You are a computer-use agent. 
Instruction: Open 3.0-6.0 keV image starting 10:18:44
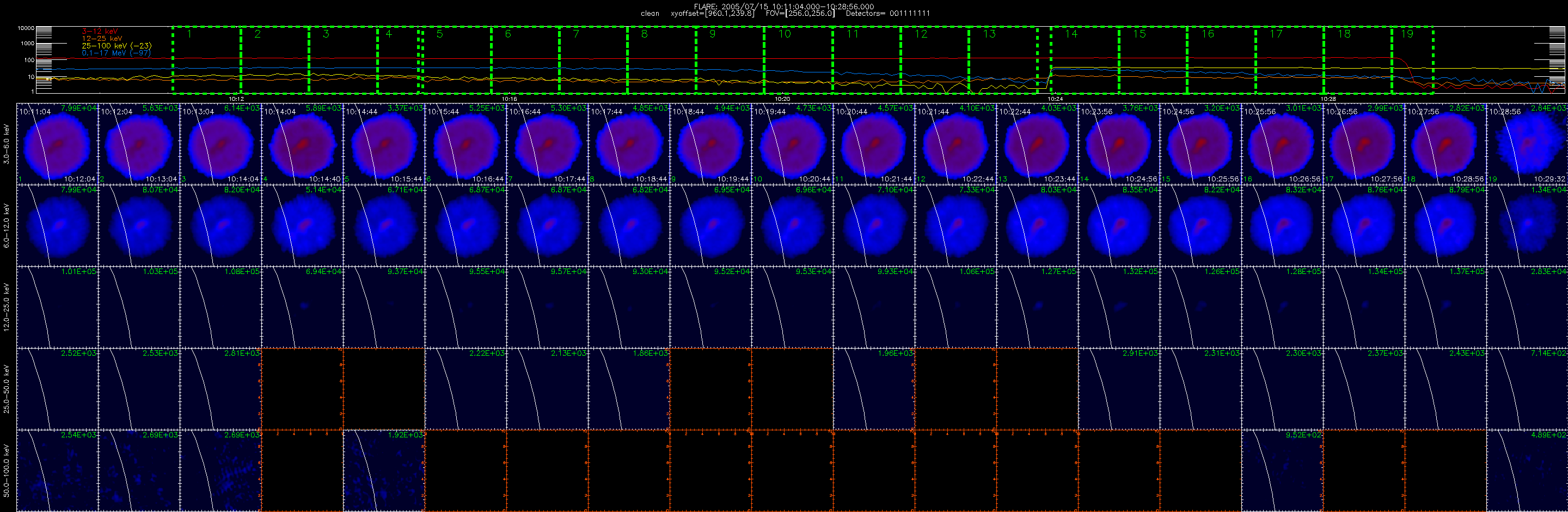point(711,144)
